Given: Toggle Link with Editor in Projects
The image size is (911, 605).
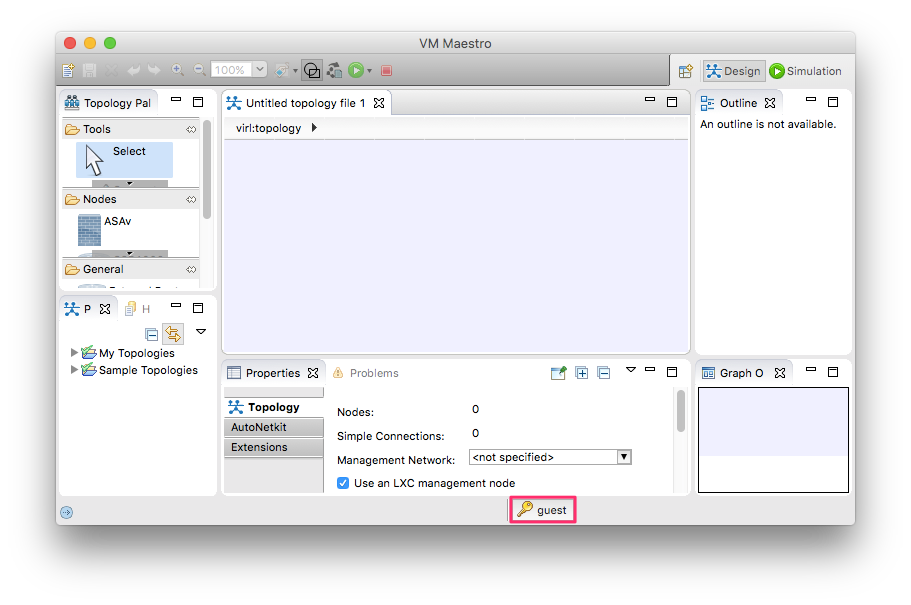Looking at the screenshot, I should [x=173, y=334].
